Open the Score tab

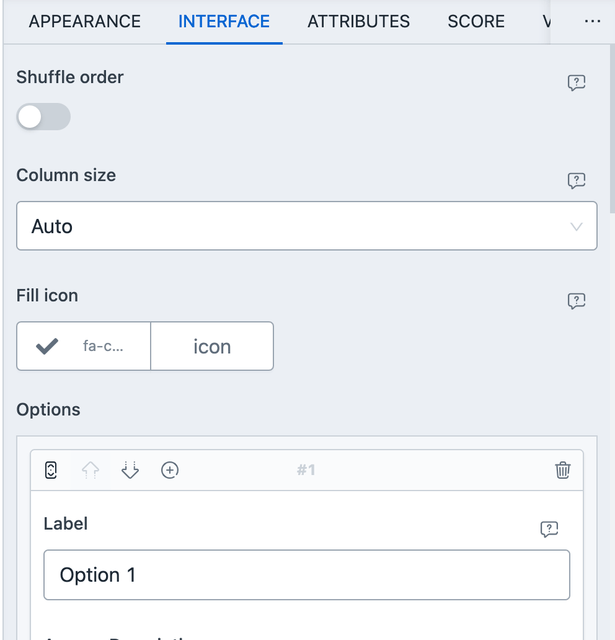[x=476, y=21]
